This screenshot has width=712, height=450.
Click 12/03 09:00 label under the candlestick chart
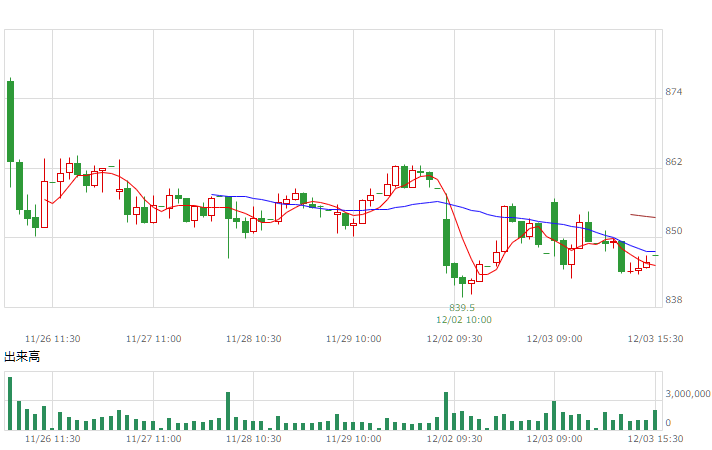click(554, 339)
